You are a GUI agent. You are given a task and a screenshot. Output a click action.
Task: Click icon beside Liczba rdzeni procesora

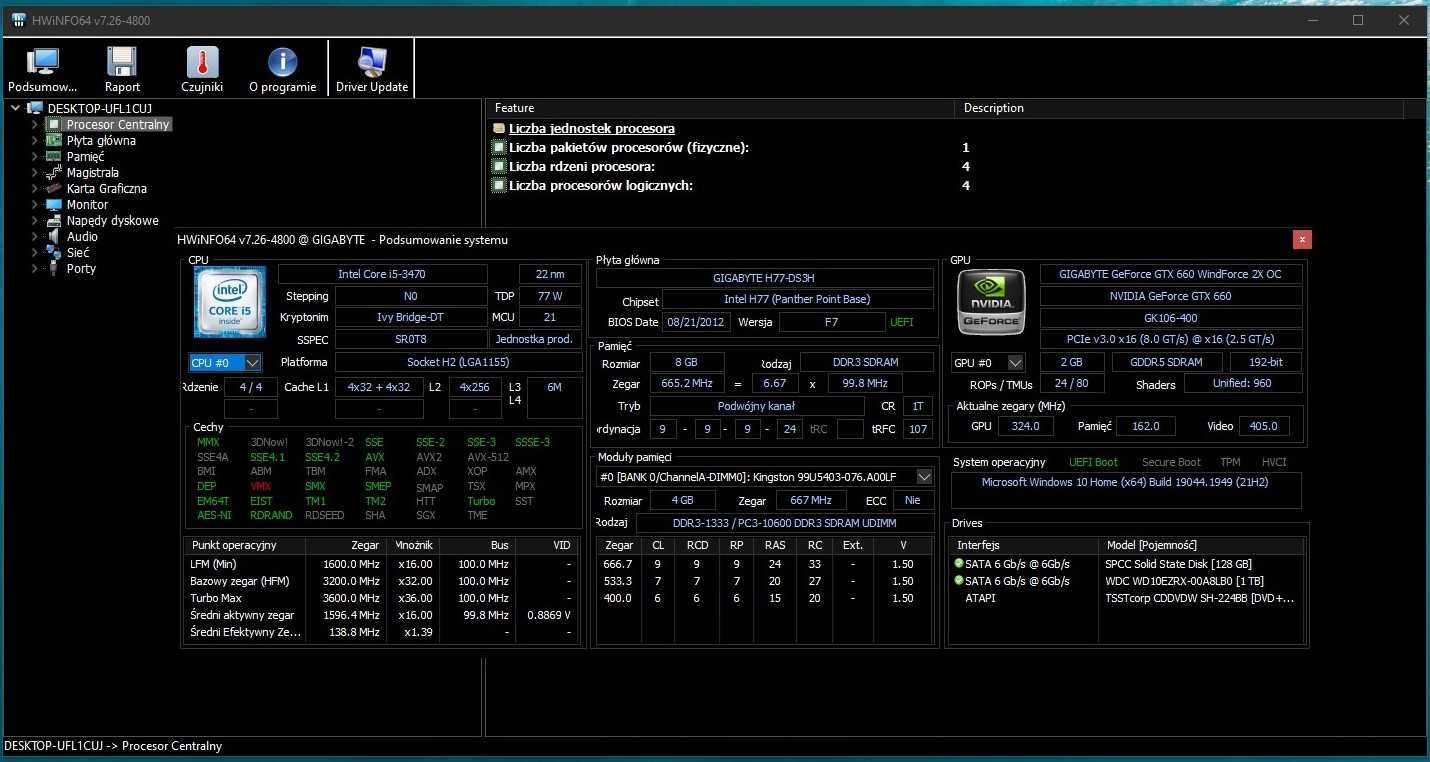498,167
